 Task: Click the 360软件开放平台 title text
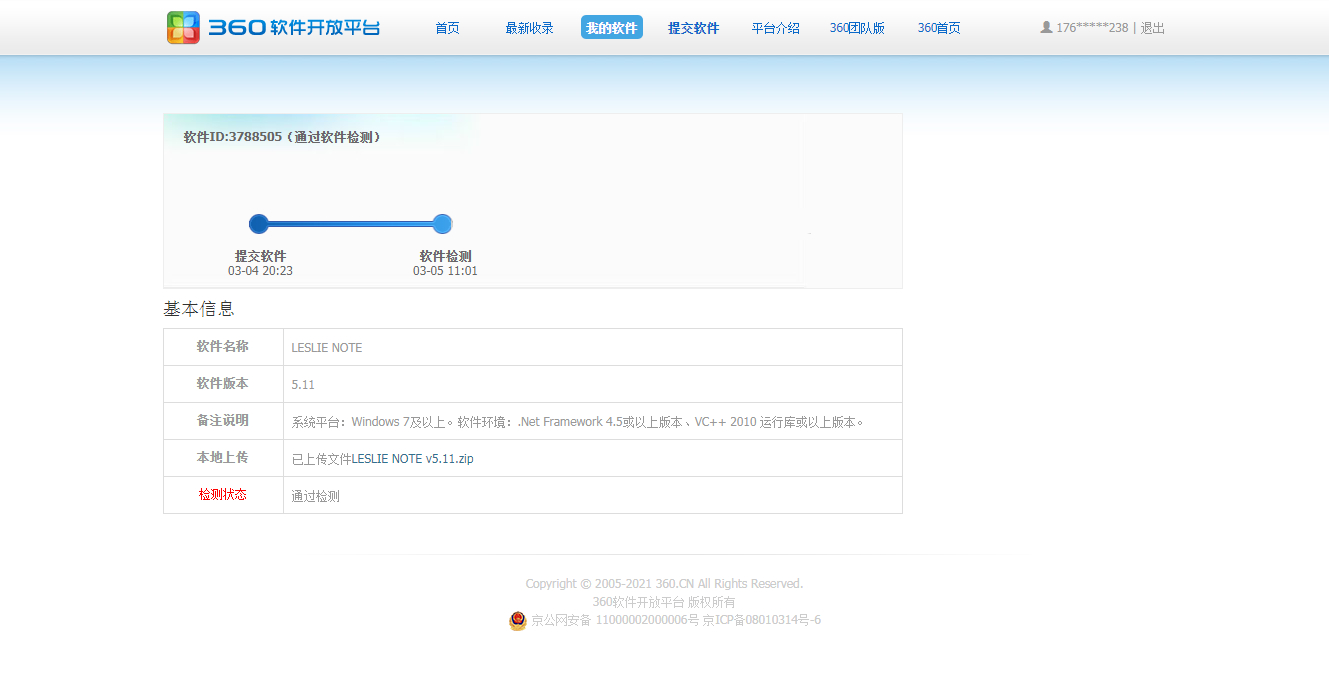pyautogui.click(x=294, y=28)
